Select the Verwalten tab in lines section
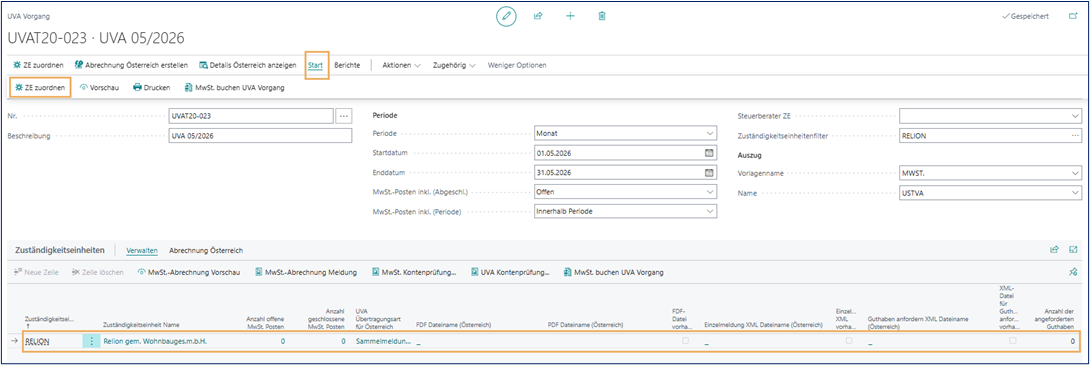Screen dimensions: 1090x365 (x=142, y=250)
